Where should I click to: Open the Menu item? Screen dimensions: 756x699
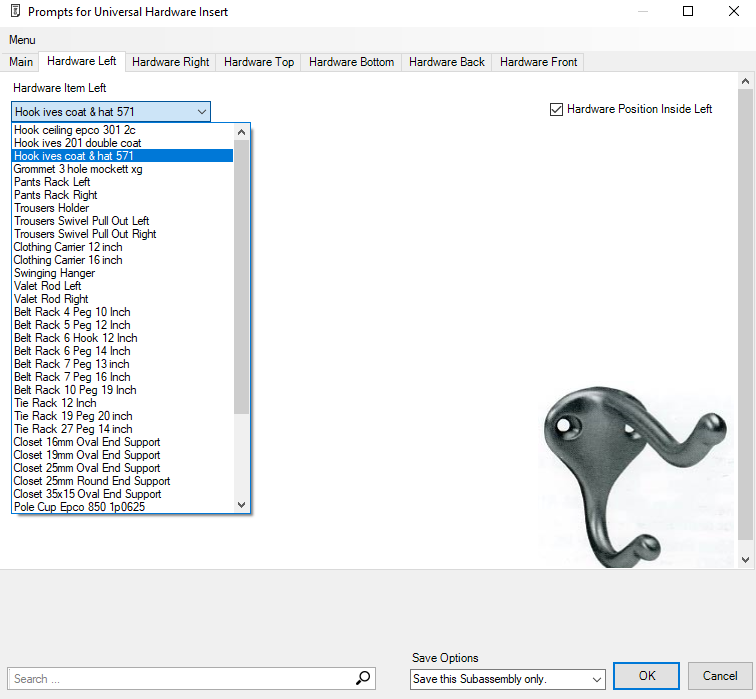coord(22,39)
